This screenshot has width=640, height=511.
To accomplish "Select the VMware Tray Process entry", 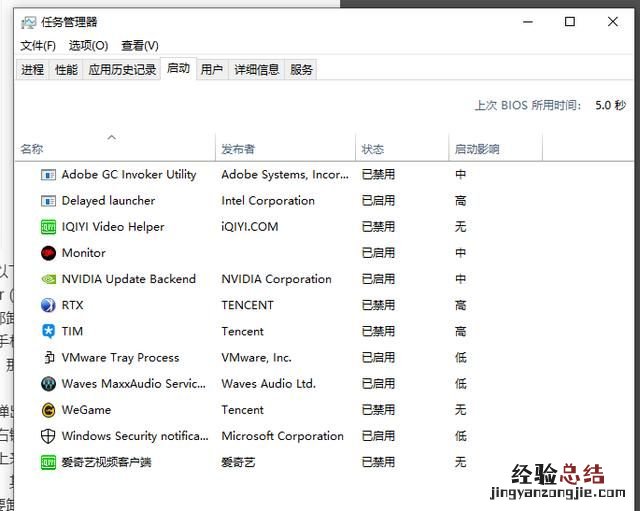I will (x=324, y=358).
